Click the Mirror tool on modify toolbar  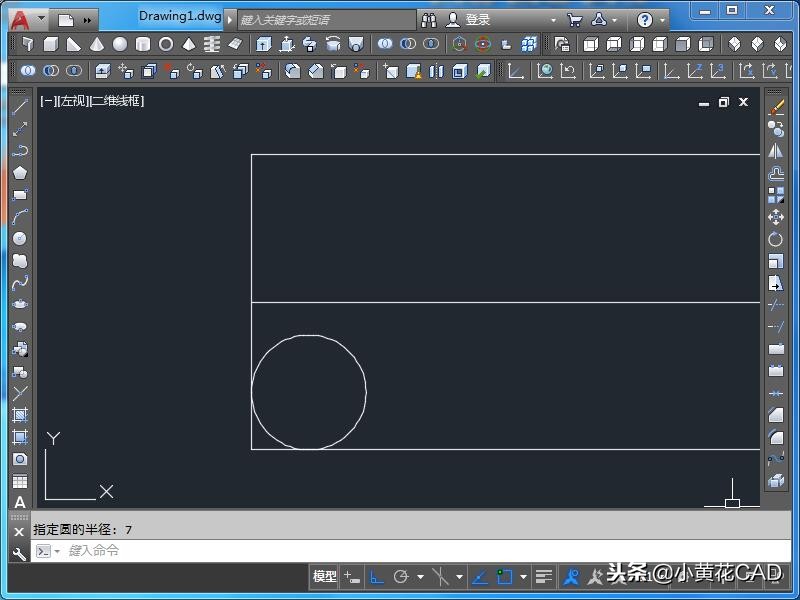[x=776, y=151]
